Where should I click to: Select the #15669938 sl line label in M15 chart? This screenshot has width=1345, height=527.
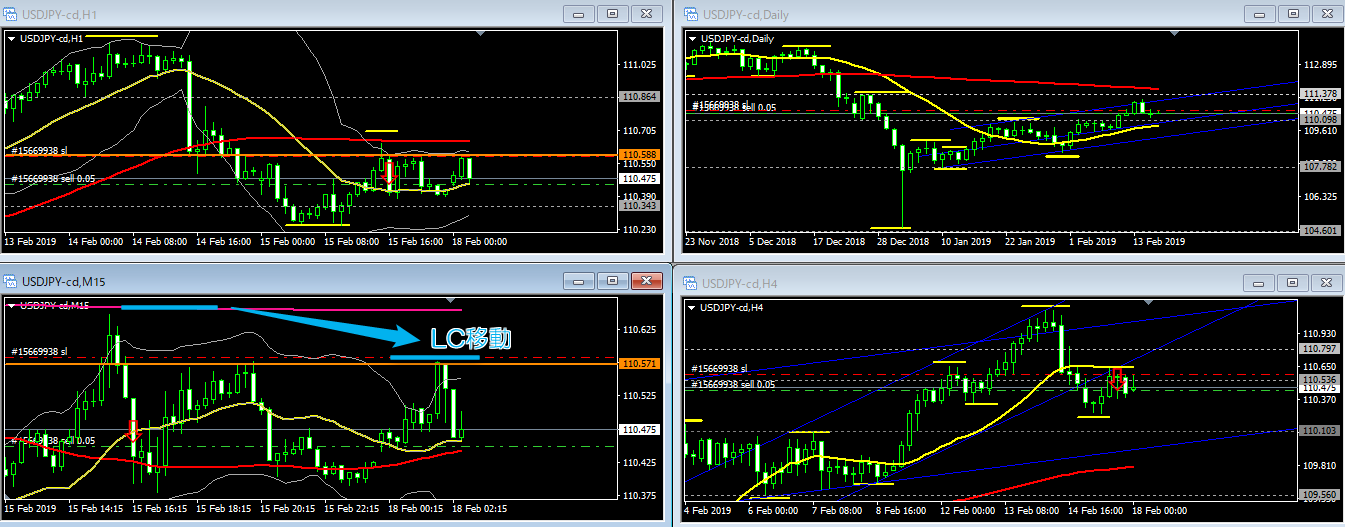click(x=39, y=351)
